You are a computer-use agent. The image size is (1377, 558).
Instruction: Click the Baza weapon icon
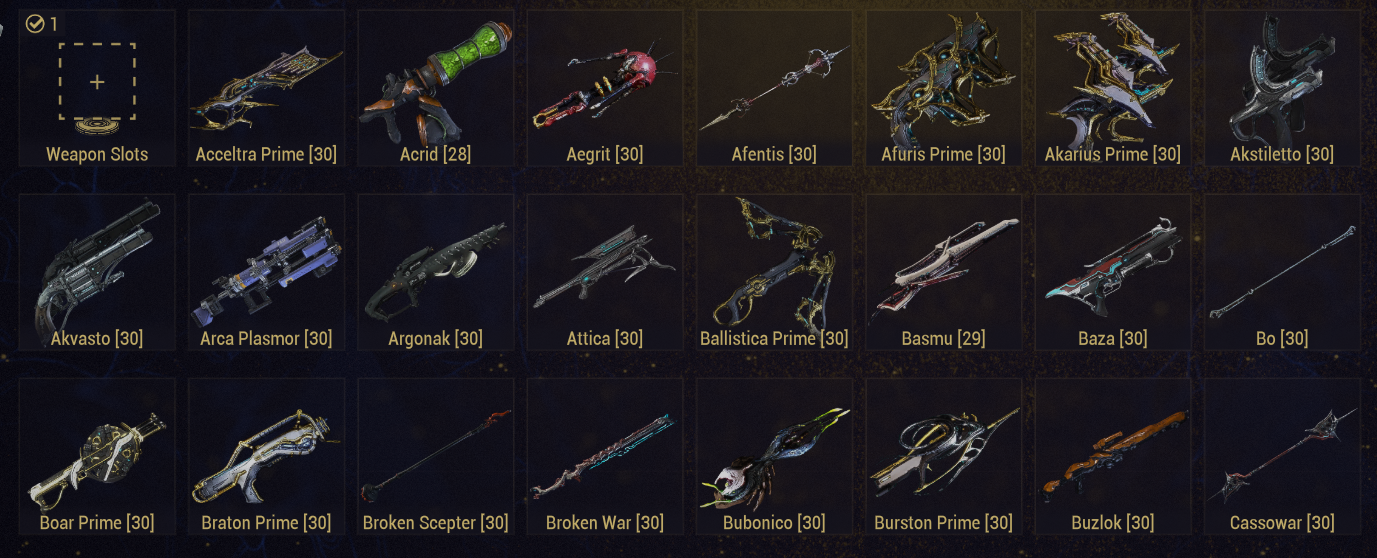1113,272
